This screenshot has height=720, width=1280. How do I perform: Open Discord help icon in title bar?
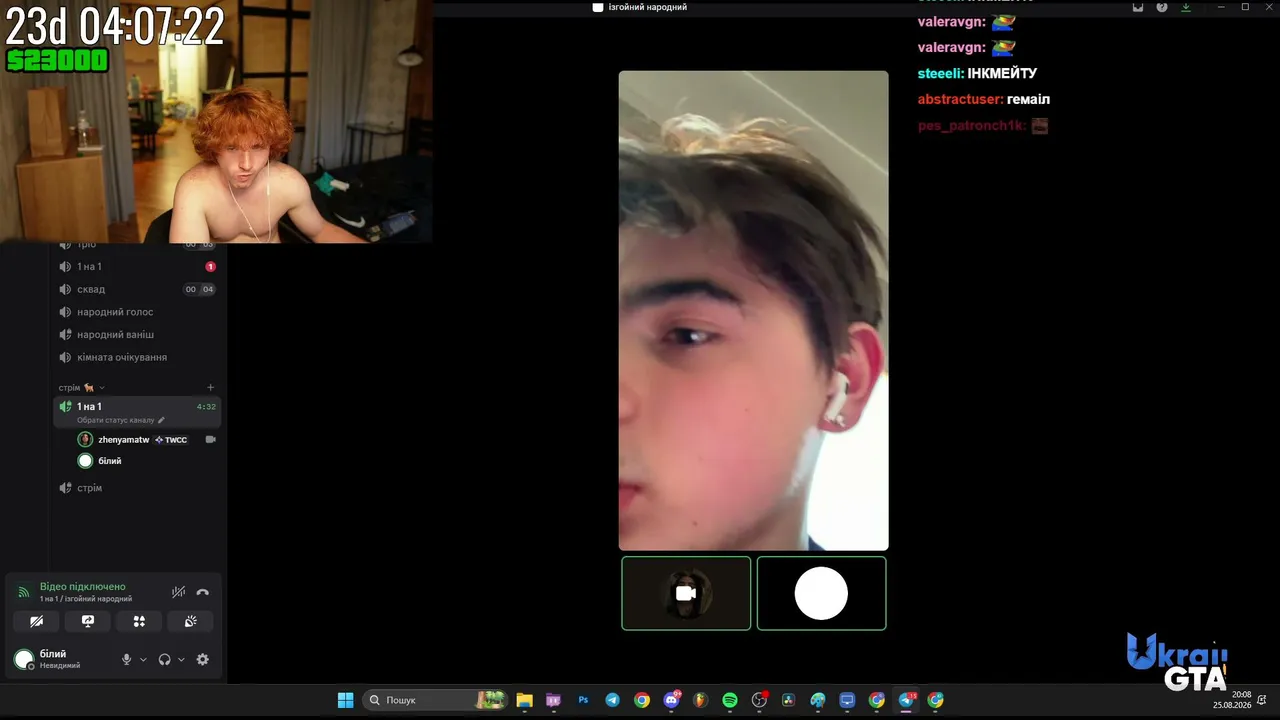(x=1162, y=7)
